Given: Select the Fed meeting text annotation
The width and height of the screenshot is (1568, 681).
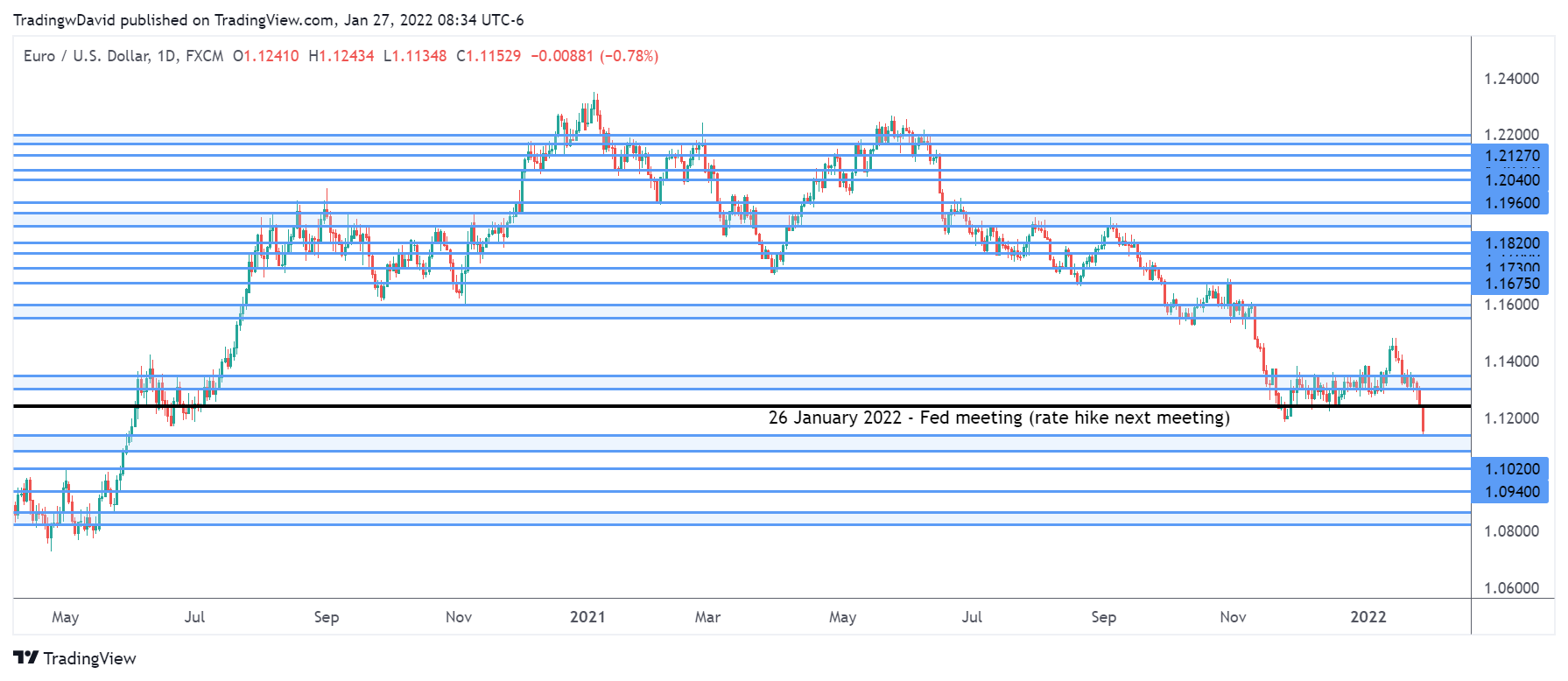Looking at the screenshot, I should tap(998, 418).
